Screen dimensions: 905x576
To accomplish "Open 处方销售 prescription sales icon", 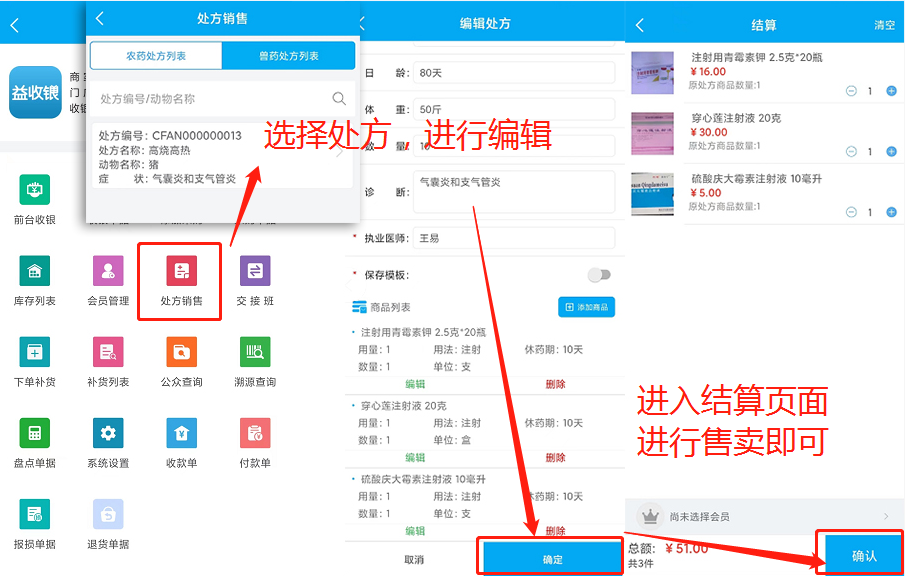I will click(x=181, y=271).
